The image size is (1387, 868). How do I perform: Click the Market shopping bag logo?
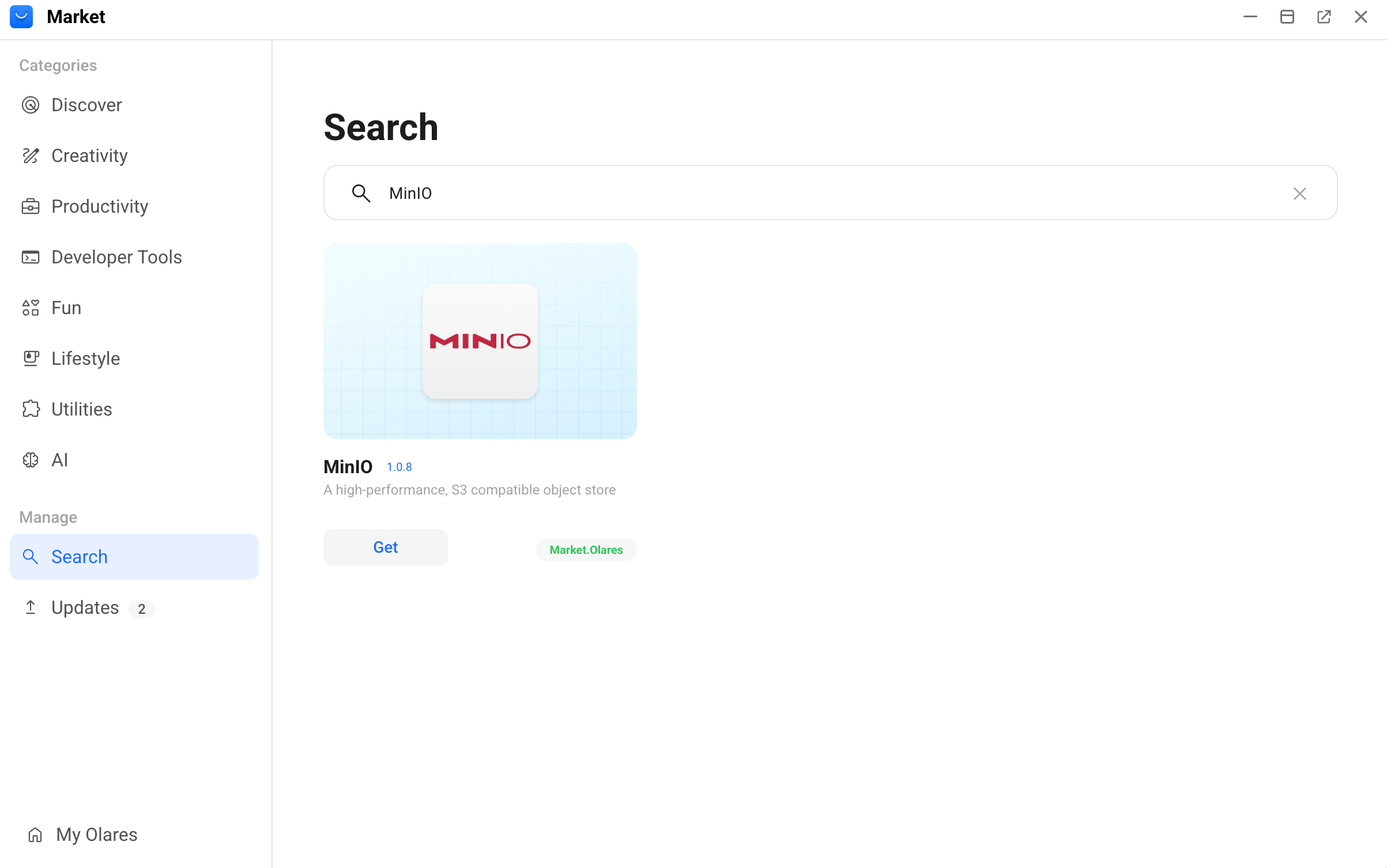click(x=21, y=17)
